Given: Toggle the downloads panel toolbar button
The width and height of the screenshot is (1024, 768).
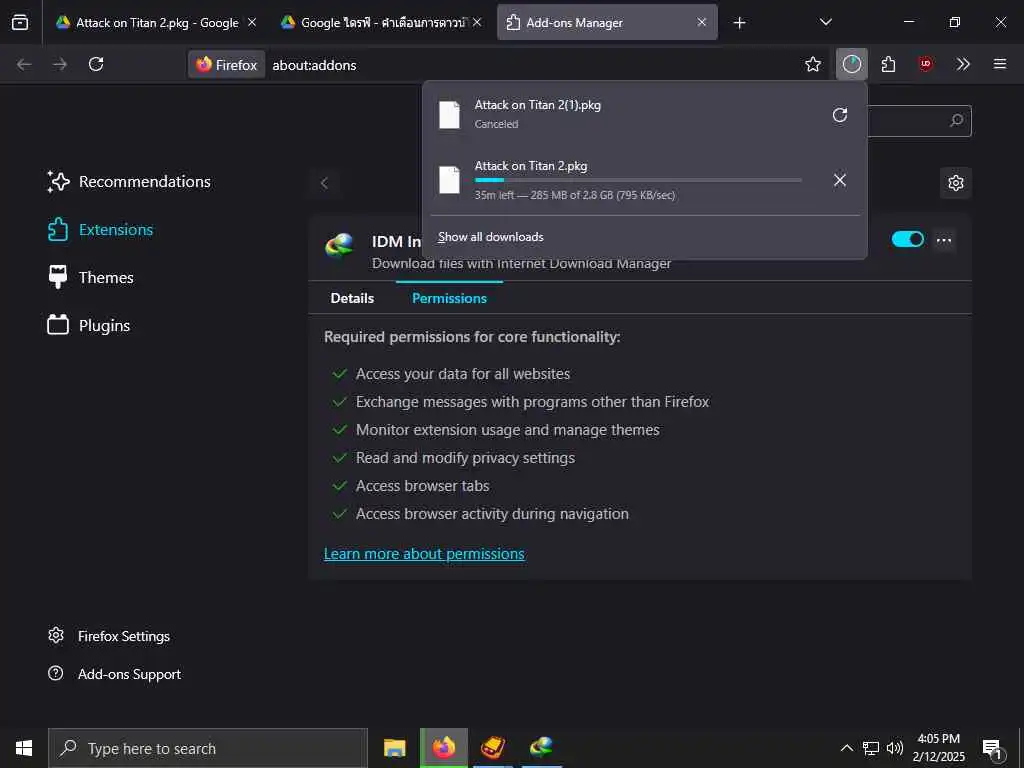Looking at the screenshot, I should coord(852,64).
